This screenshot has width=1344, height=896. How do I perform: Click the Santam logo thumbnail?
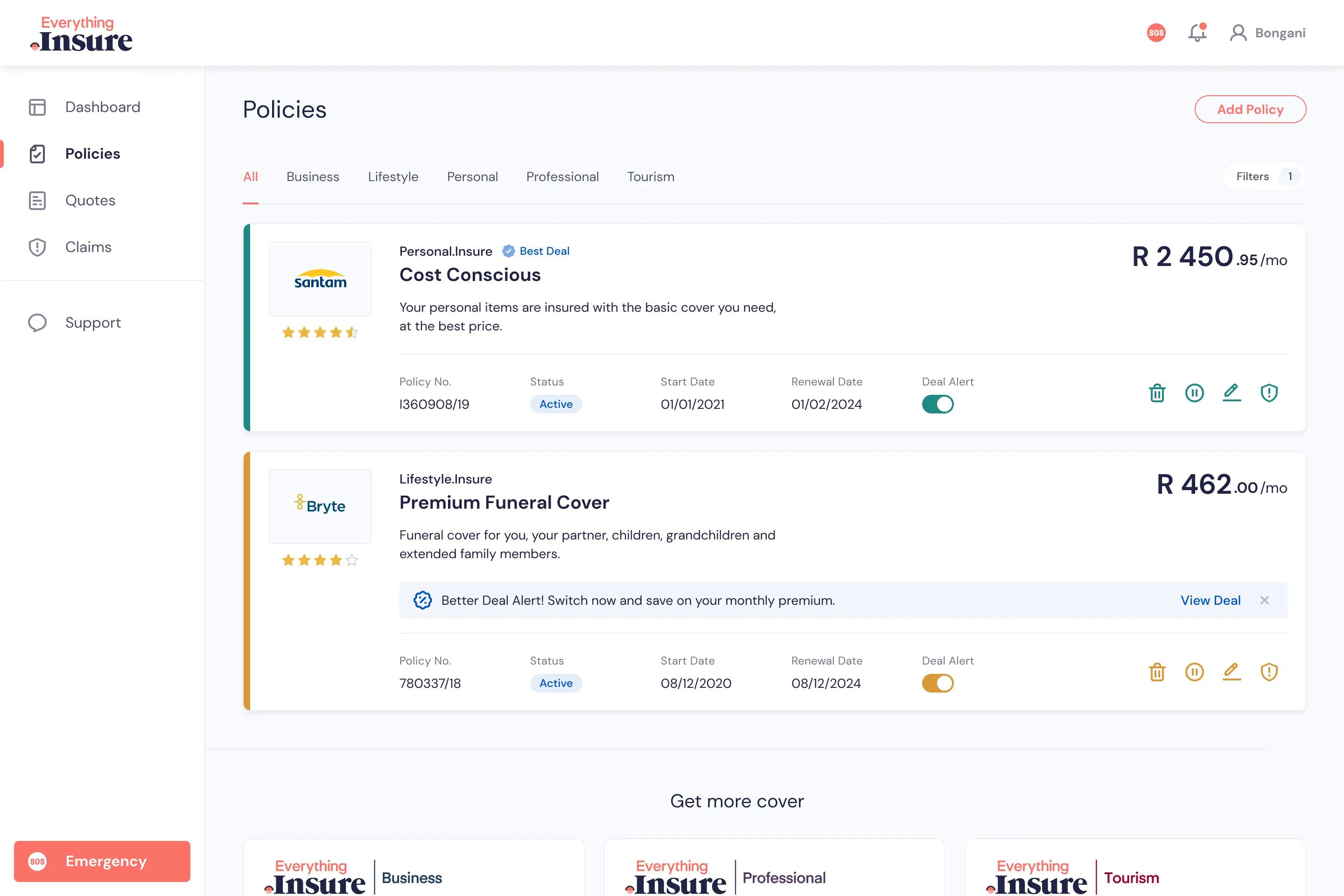(319, 279)
